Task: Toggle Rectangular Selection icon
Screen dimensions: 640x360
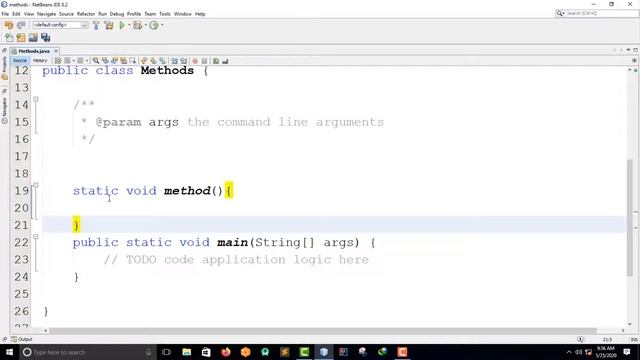Action: coord(133,61)
